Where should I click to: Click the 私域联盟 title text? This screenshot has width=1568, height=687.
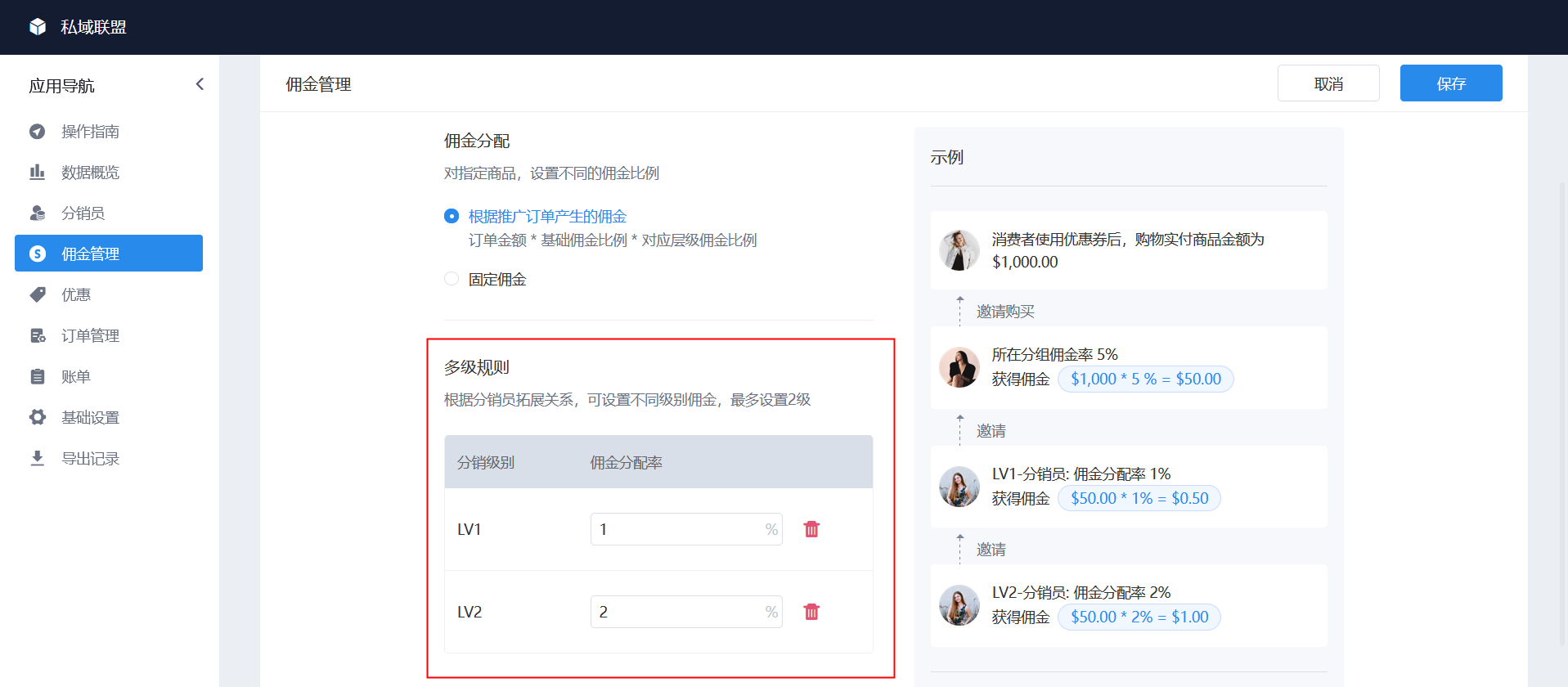93,27
